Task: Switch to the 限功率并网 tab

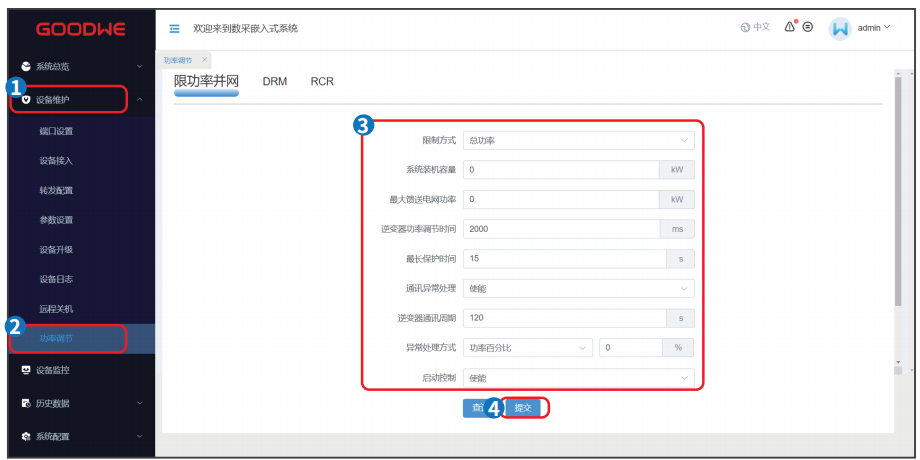Action: pyautogui.click(x=207, y=82)
